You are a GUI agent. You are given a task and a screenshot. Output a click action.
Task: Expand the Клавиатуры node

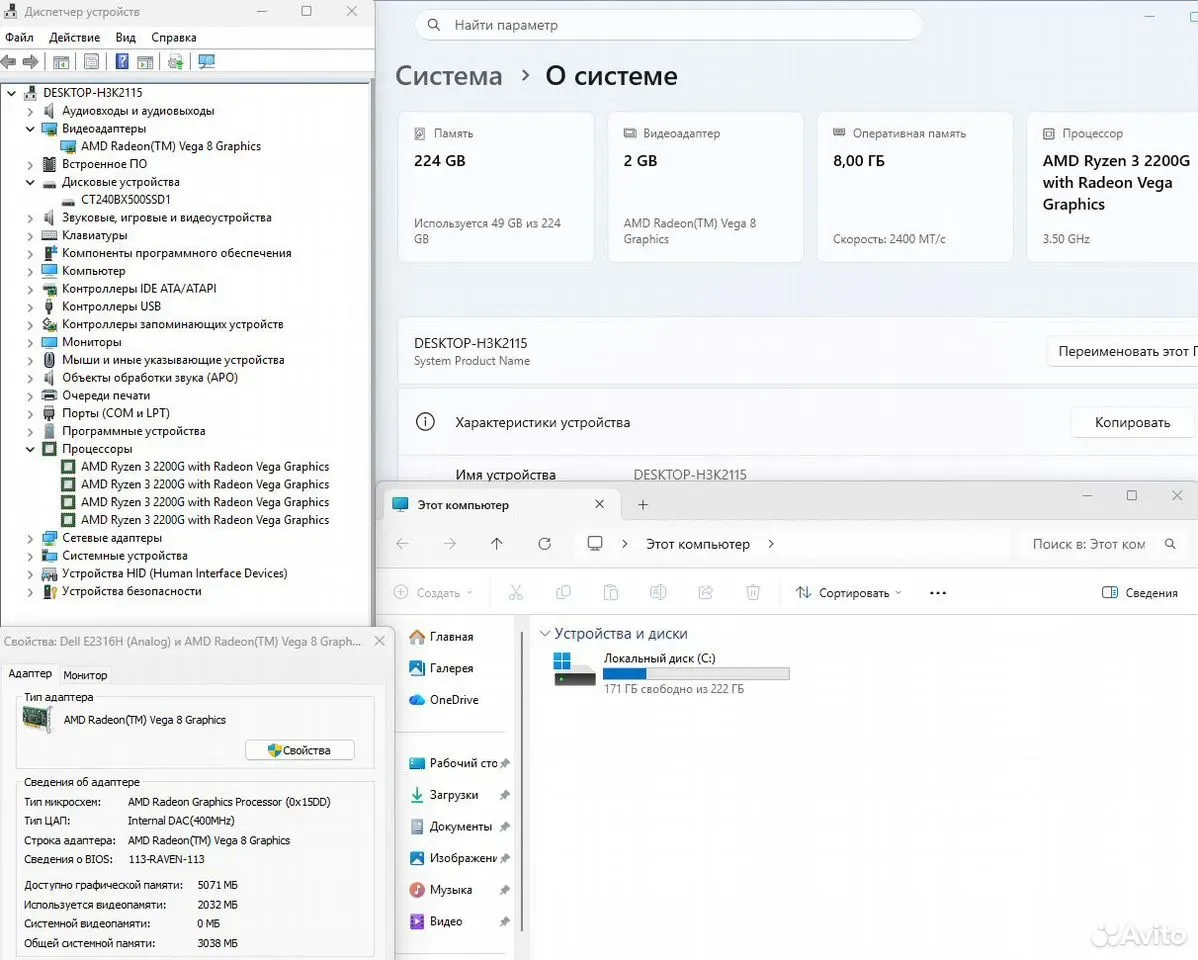[x=31, y=236]
